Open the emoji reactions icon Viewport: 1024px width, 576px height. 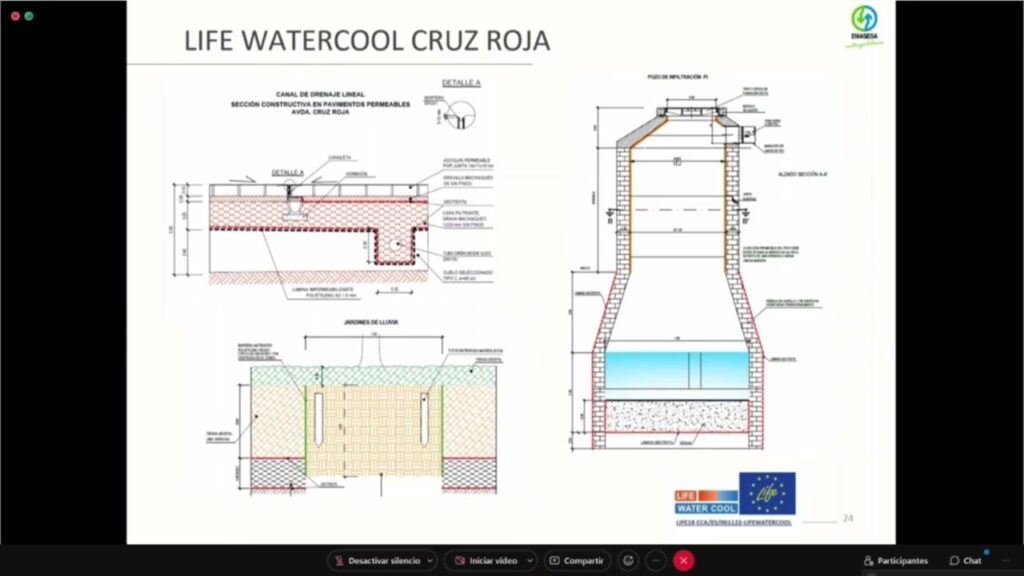628,561
